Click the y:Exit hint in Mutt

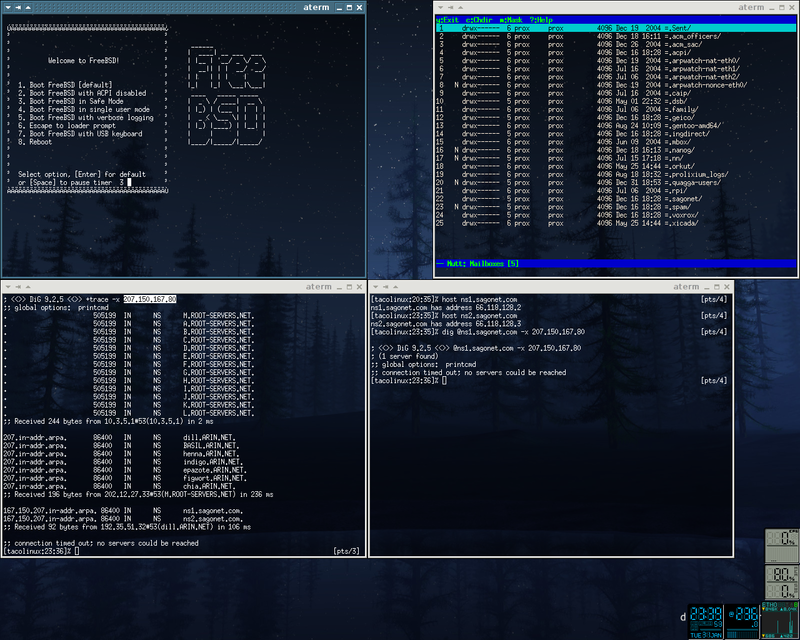pos(447,20)
